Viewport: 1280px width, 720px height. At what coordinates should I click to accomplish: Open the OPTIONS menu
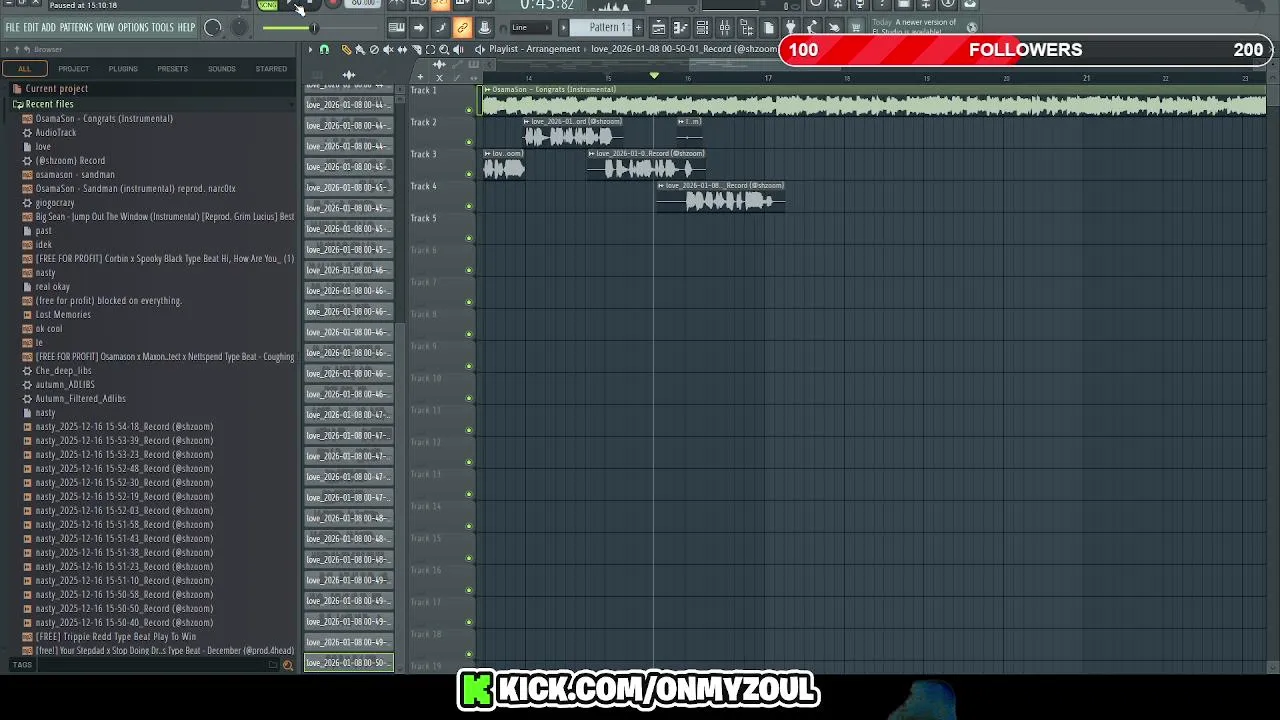point(133,27)
